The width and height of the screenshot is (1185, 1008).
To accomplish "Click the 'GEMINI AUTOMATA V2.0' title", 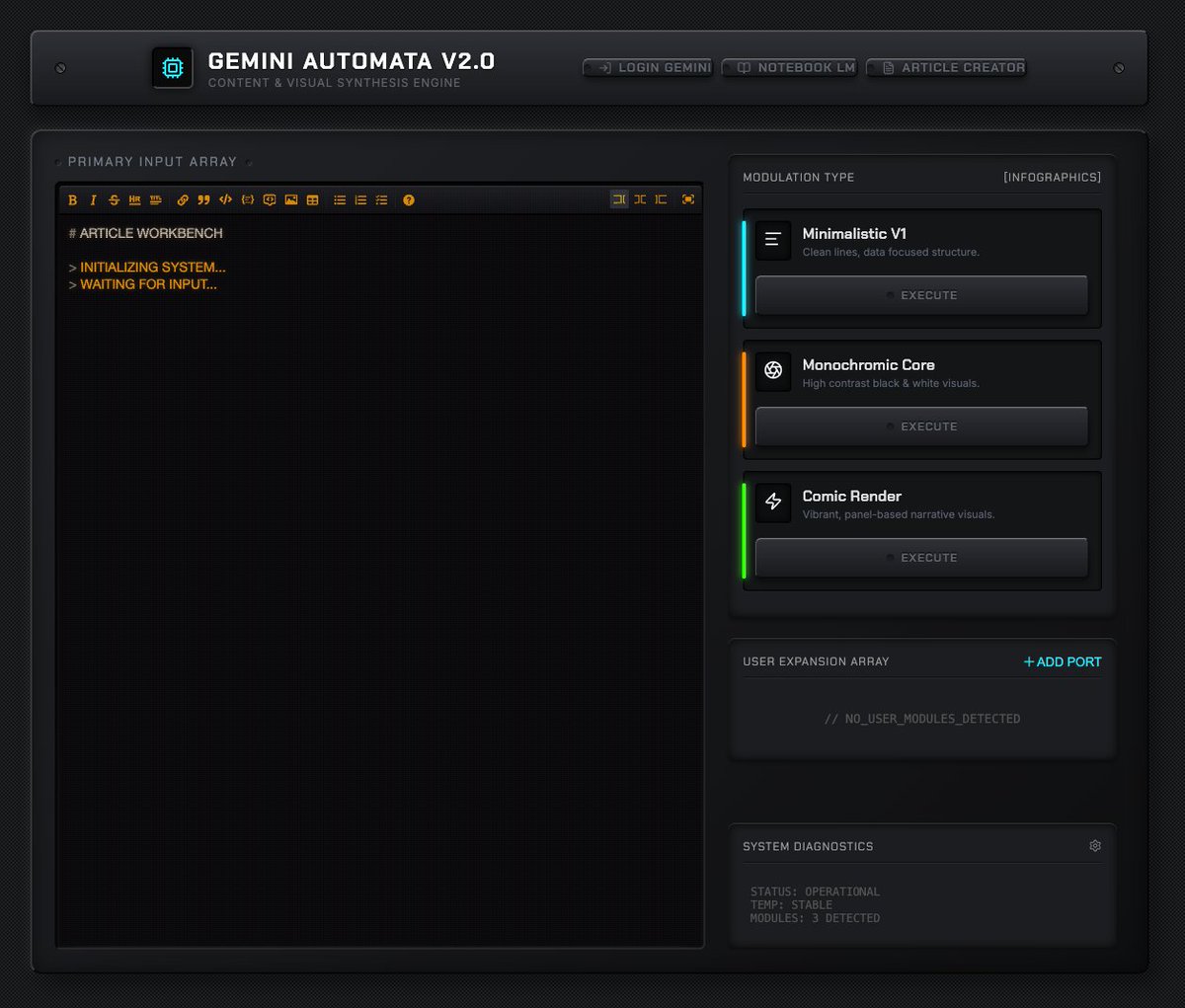I will [352, 61].
